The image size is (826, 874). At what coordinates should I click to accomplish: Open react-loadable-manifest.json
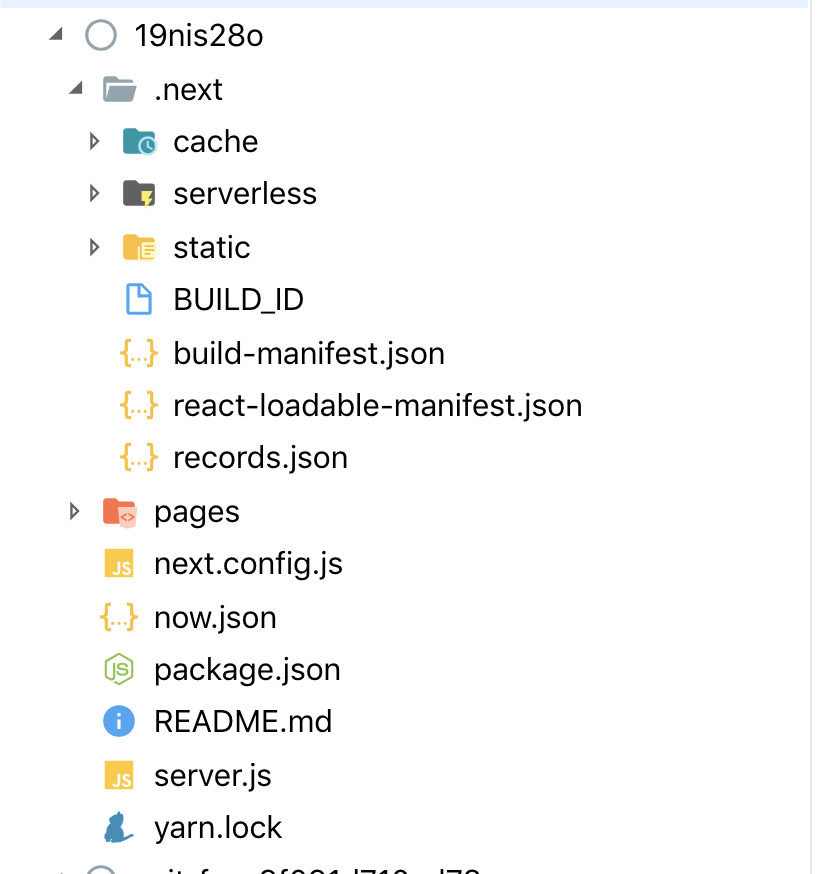coord(377,406)
